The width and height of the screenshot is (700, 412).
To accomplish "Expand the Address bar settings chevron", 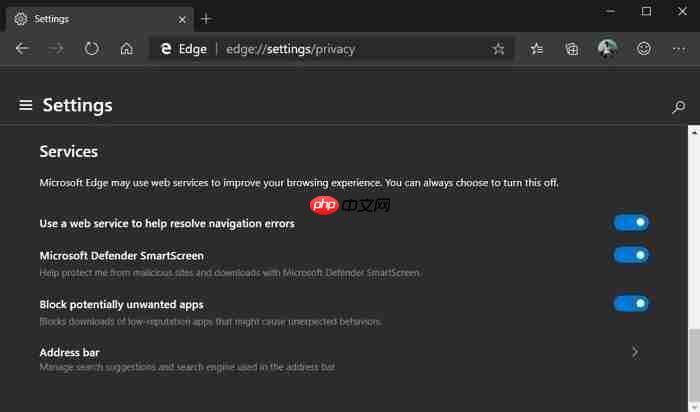I will pyautogui.click(x=635, y=352).
